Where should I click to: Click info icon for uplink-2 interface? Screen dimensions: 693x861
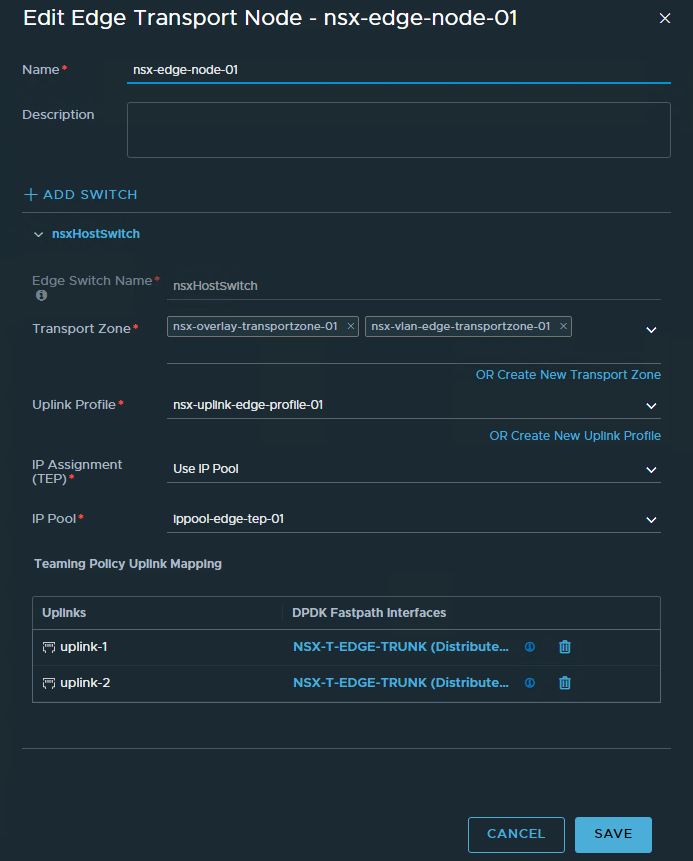click(x=530, y=683)
